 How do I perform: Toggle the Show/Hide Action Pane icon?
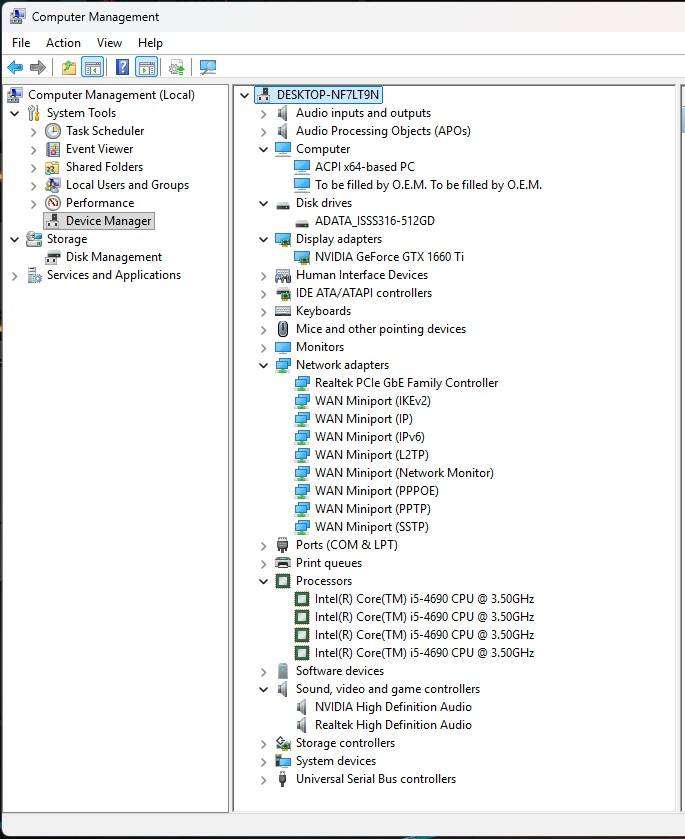147,67
